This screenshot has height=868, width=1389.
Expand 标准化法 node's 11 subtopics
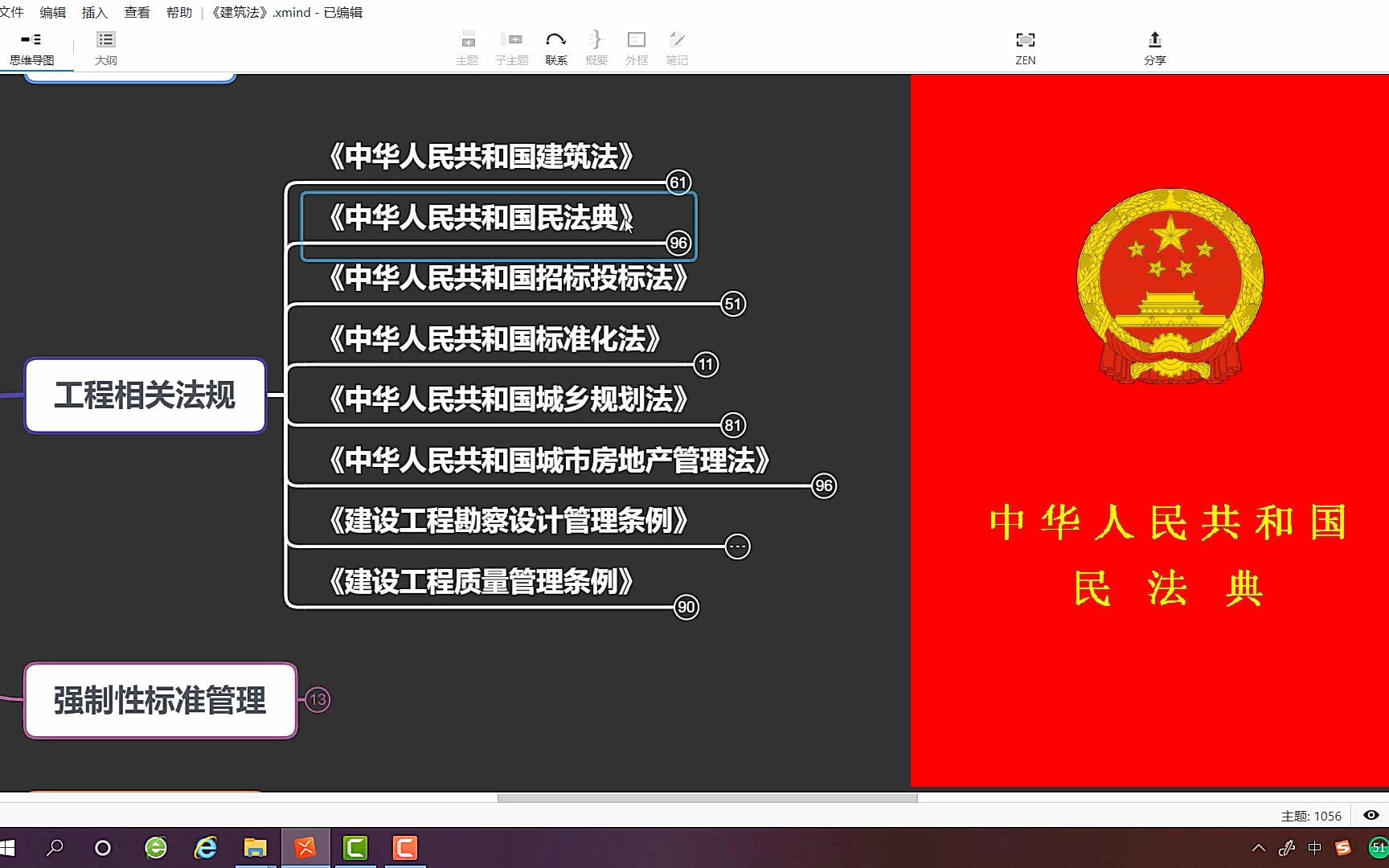pyautogui.click(x=706, y=364)
